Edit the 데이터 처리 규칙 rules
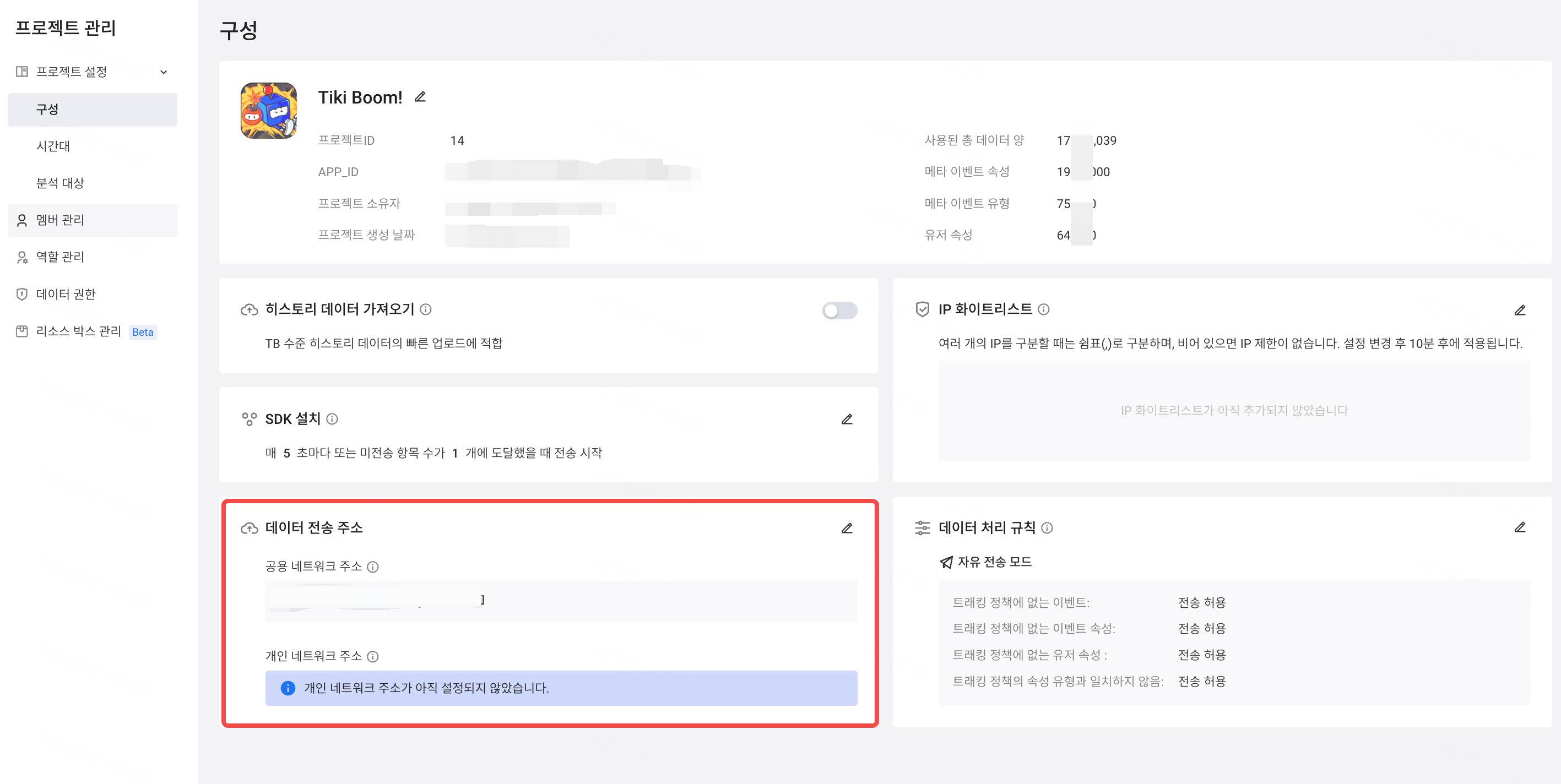1561x784 pixels. click(x=1520, y=528)
